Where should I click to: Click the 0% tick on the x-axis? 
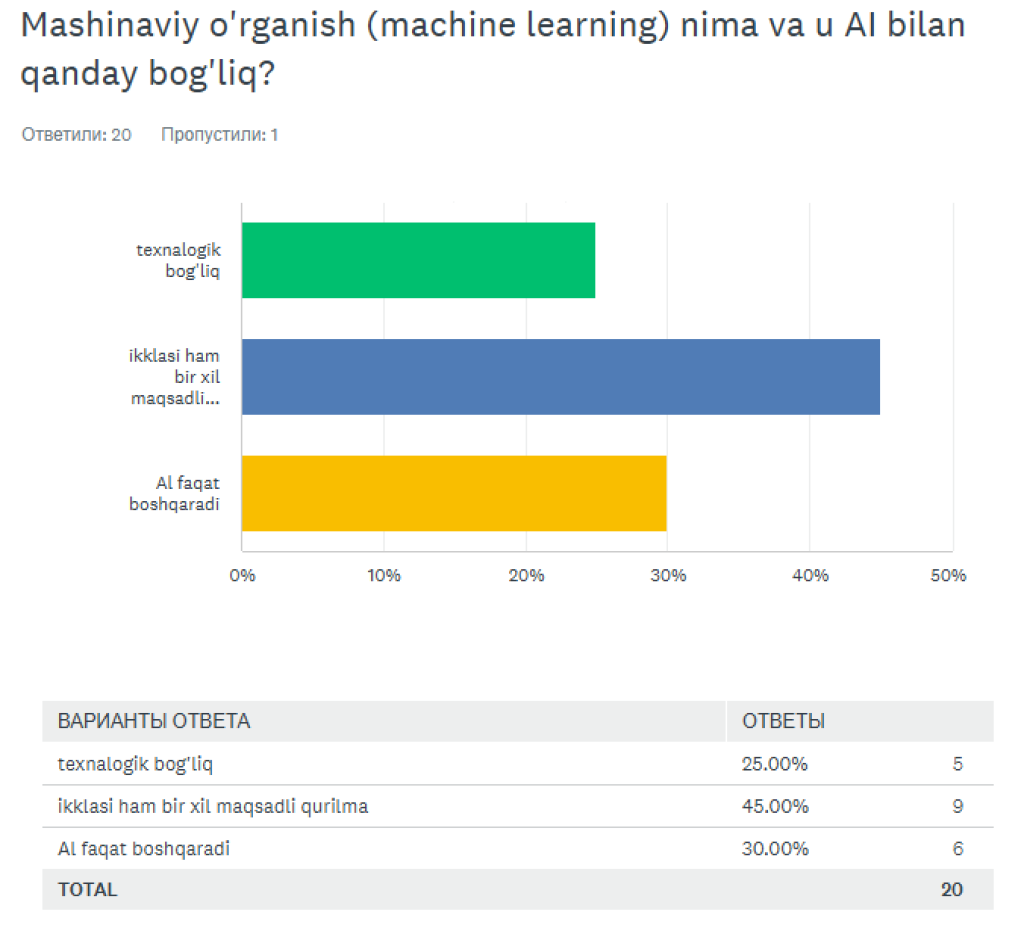pyautogui.click(x=242, y=576)
